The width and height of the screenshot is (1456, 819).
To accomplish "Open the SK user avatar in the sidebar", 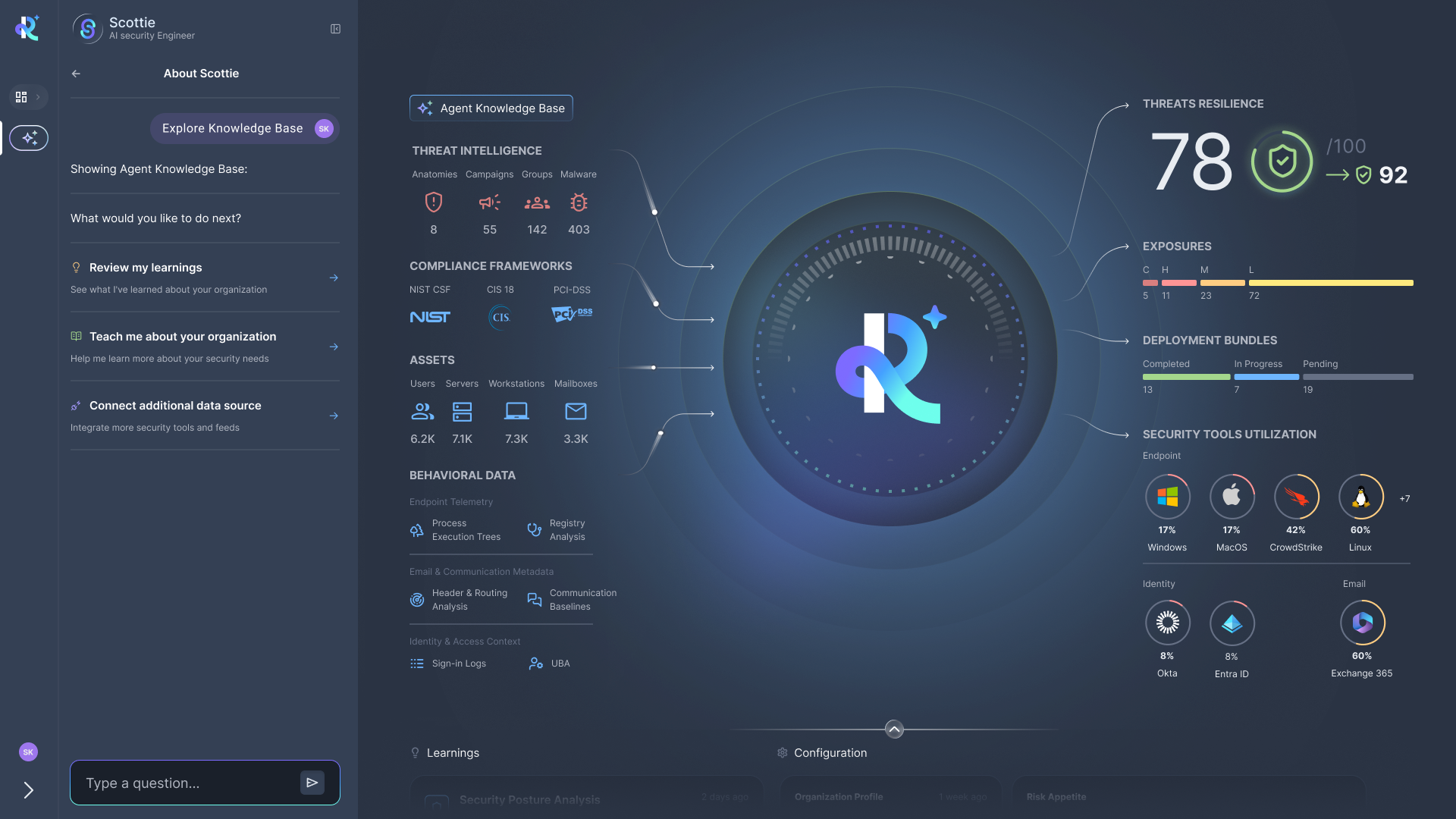I will 28,752.
